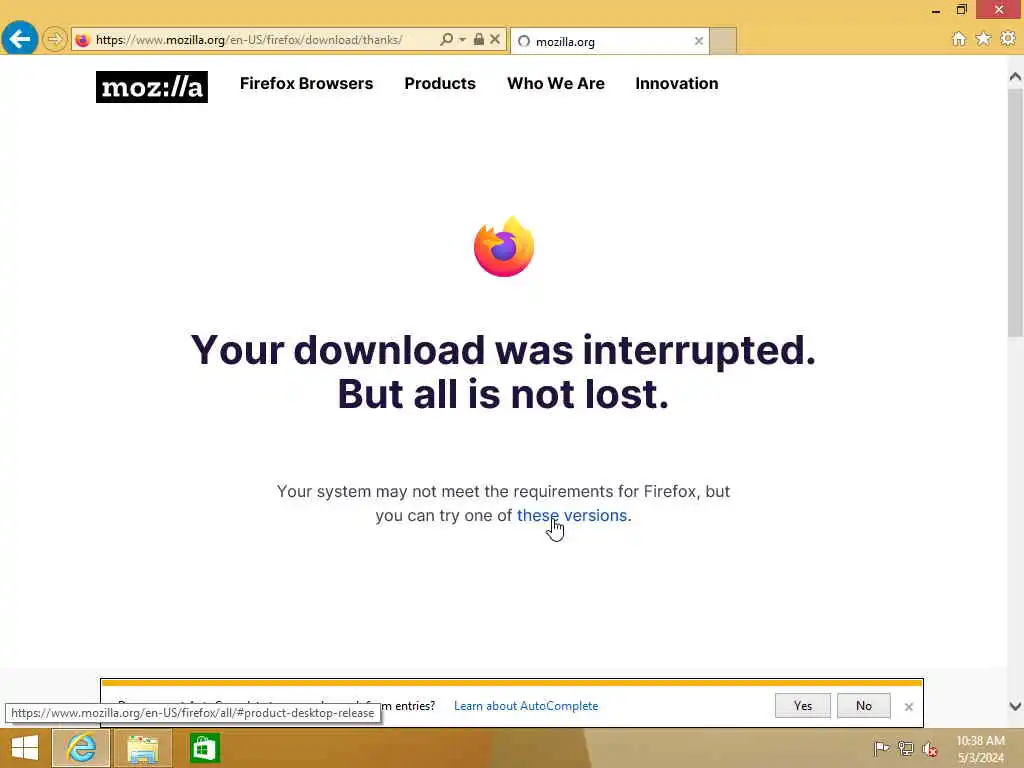Click Yes on the AutoComplete prompt
The height and width of the screenshot is (768, 1024).
(x=803, y=706)
